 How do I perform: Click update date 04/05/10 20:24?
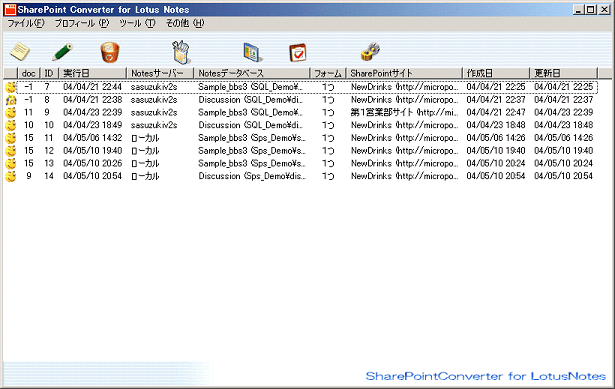(564, 164)
